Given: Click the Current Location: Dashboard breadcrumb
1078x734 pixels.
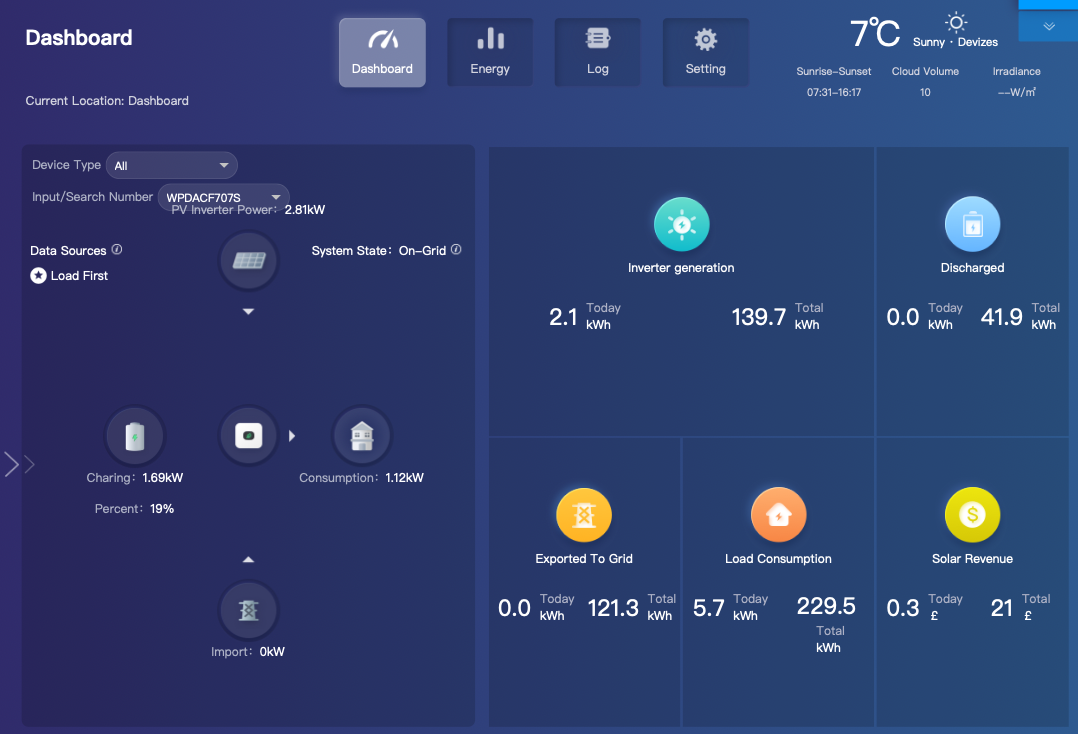Looking at the screenshot, I should pyautogui.click(x=107, y=101).
